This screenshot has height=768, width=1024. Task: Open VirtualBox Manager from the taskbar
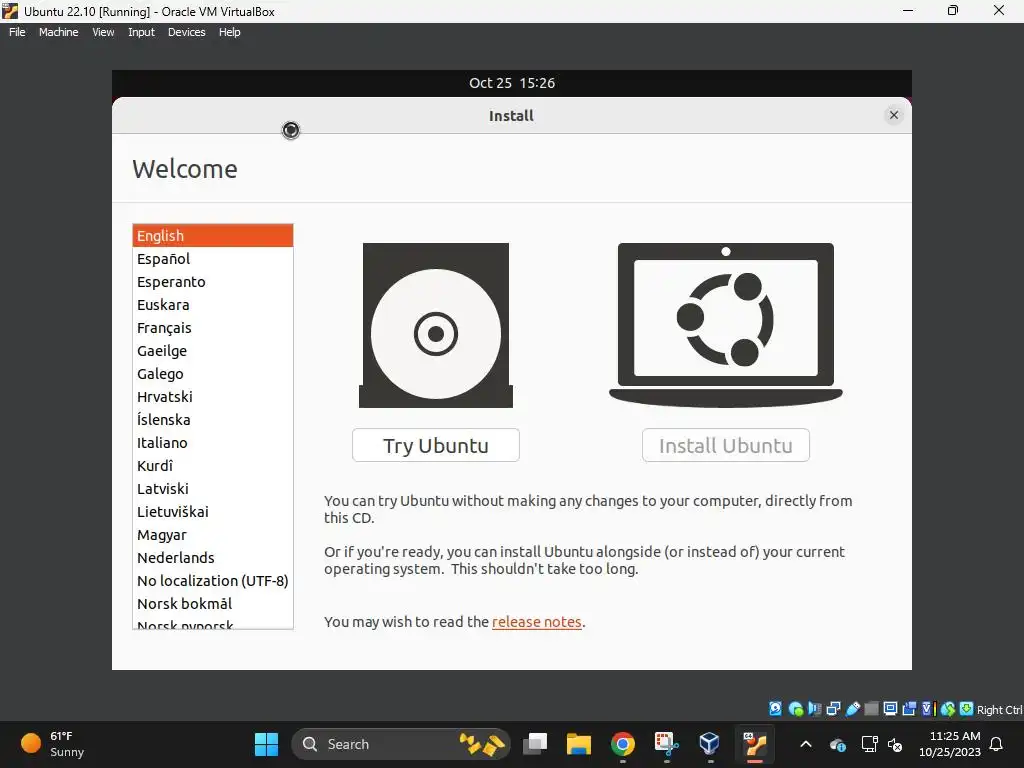point(709,744)
